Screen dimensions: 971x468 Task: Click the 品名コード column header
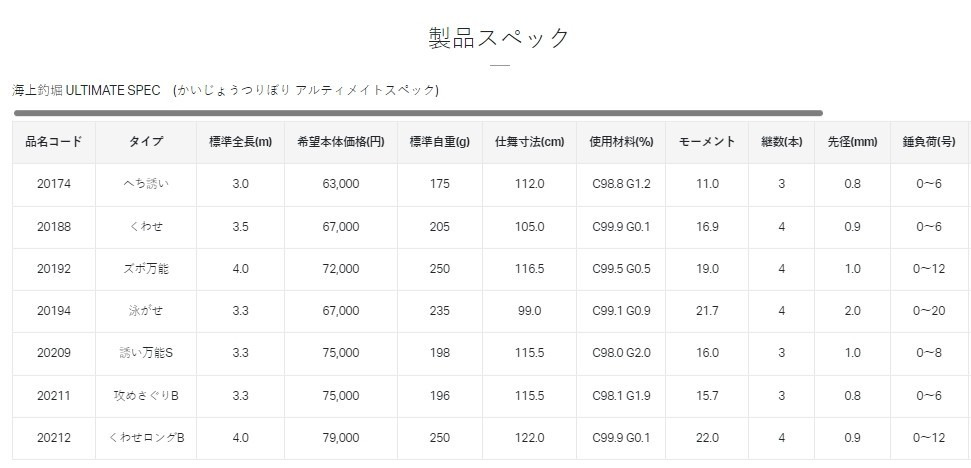53,142
